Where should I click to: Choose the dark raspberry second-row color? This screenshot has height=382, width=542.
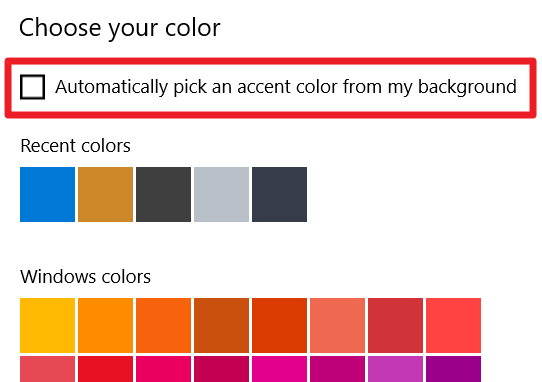click(x=222, y=369)
